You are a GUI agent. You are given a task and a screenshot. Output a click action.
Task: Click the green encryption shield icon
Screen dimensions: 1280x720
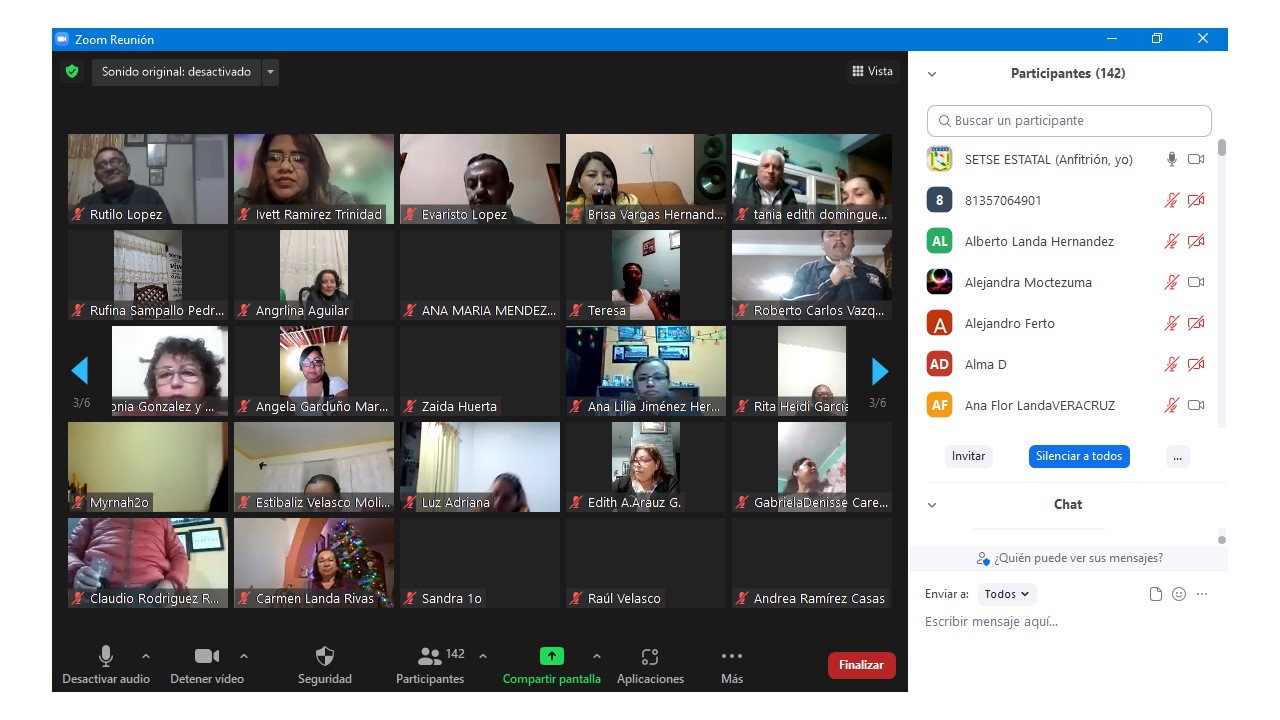71,72
